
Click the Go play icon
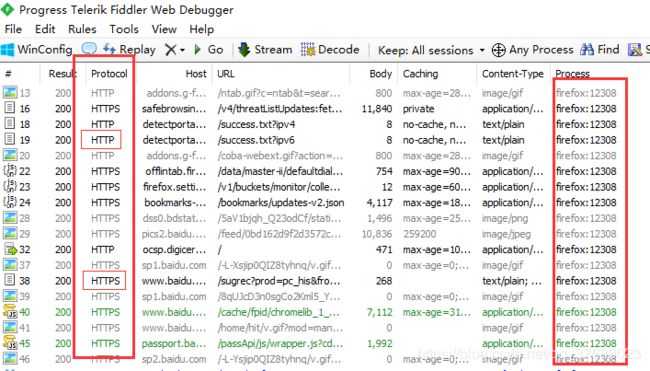coord(198,50)
